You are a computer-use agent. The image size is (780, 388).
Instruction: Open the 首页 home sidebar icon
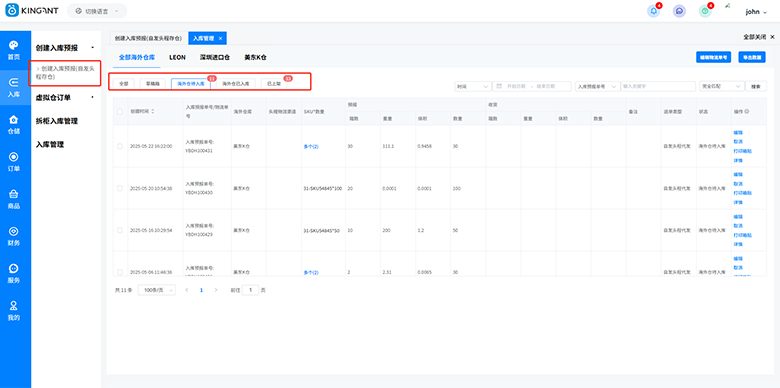14,50
